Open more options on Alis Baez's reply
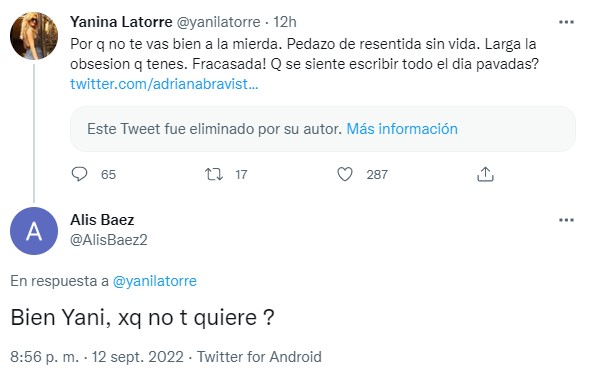This screenshot has width=589, height=381. pyautogui.click(x=566, y=220)
